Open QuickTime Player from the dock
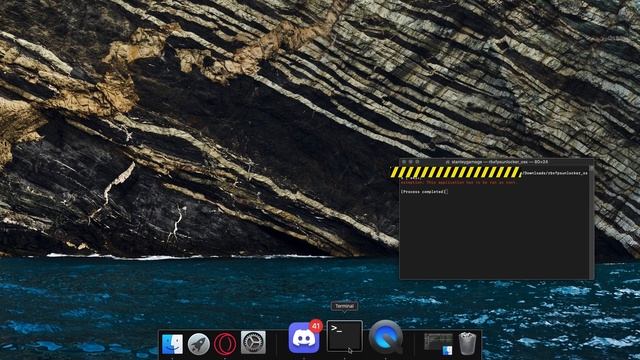Image resolution: width=640 pixels, height=360 pixels. (x=386, y=337)
